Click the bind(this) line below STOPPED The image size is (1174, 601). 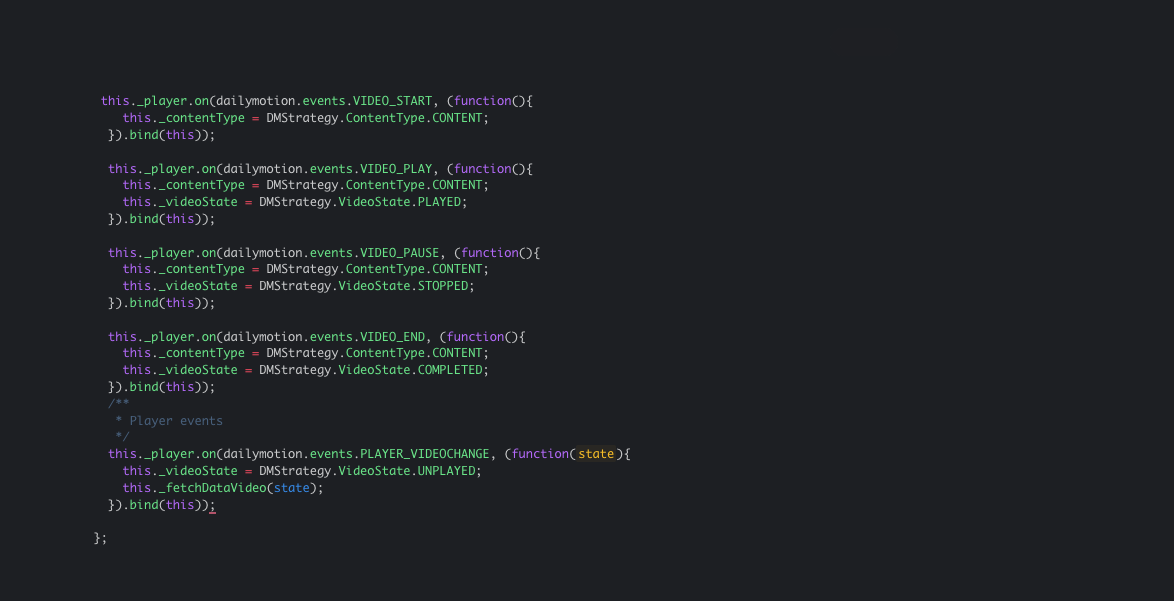point(162,303)
